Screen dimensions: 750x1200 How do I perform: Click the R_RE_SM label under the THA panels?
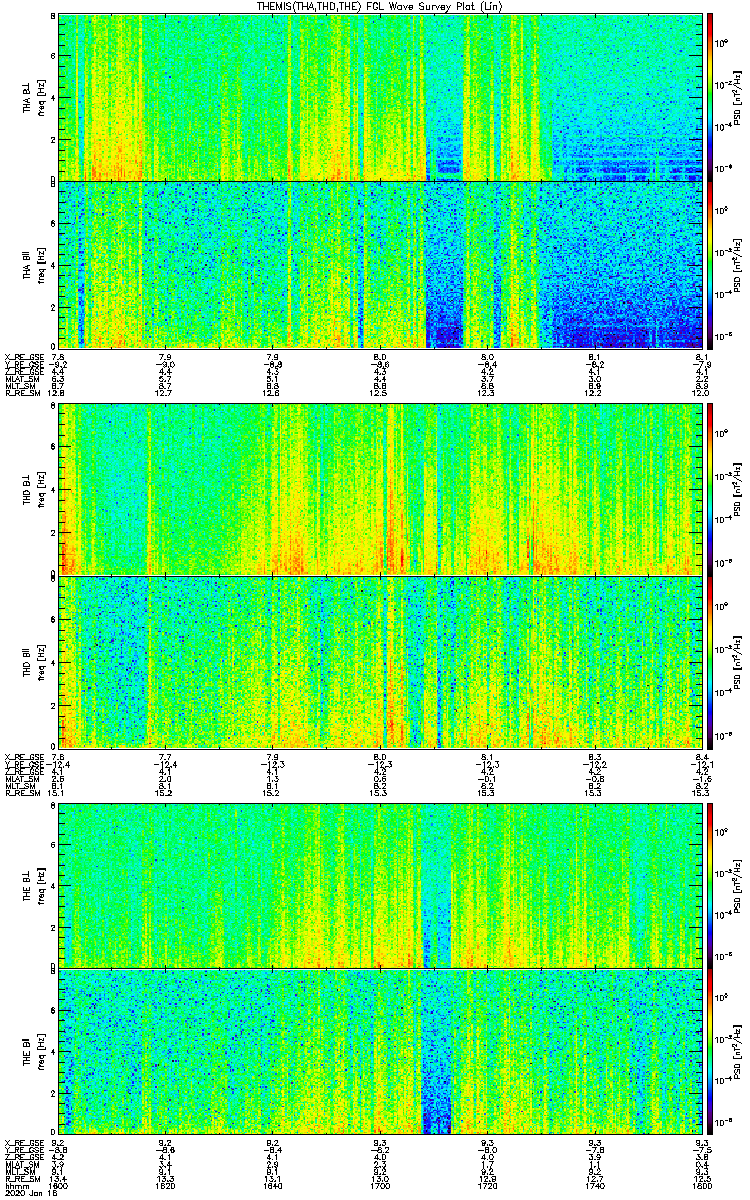coord(21,393)
